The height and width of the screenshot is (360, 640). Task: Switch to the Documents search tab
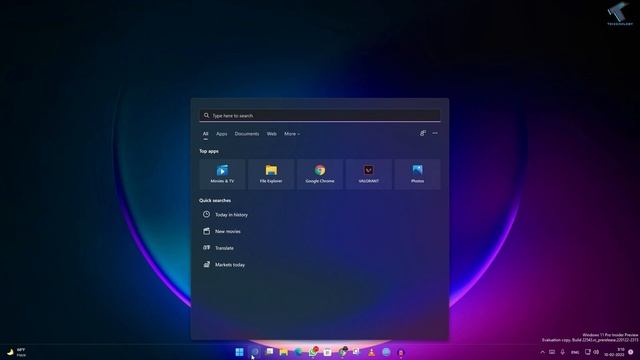point(247,134)
